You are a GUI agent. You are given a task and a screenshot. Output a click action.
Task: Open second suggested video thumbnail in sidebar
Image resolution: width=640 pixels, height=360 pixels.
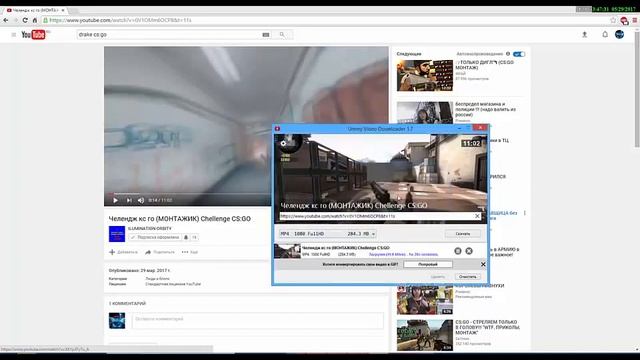tap(424, 112)
